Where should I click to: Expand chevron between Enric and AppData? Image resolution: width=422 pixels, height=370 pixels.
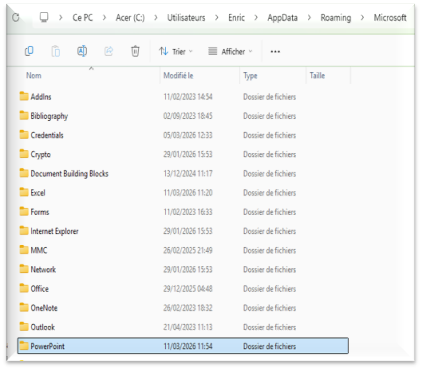point(256,17)
